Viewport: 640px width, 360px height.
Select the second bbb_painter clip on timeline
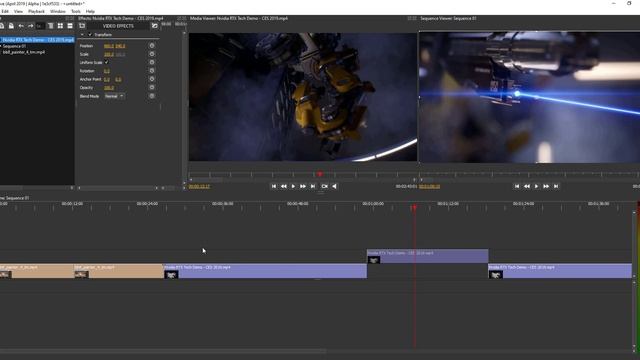click(x=118, y=271)
